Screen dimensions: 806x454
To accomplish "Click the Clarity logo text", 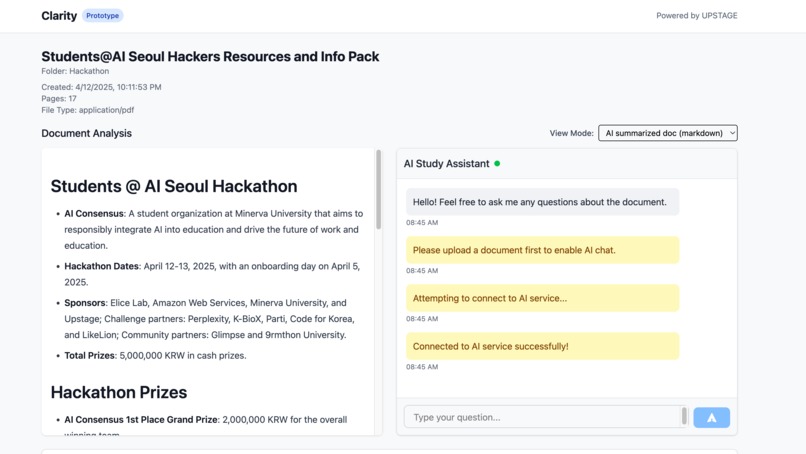I will 59,16.
